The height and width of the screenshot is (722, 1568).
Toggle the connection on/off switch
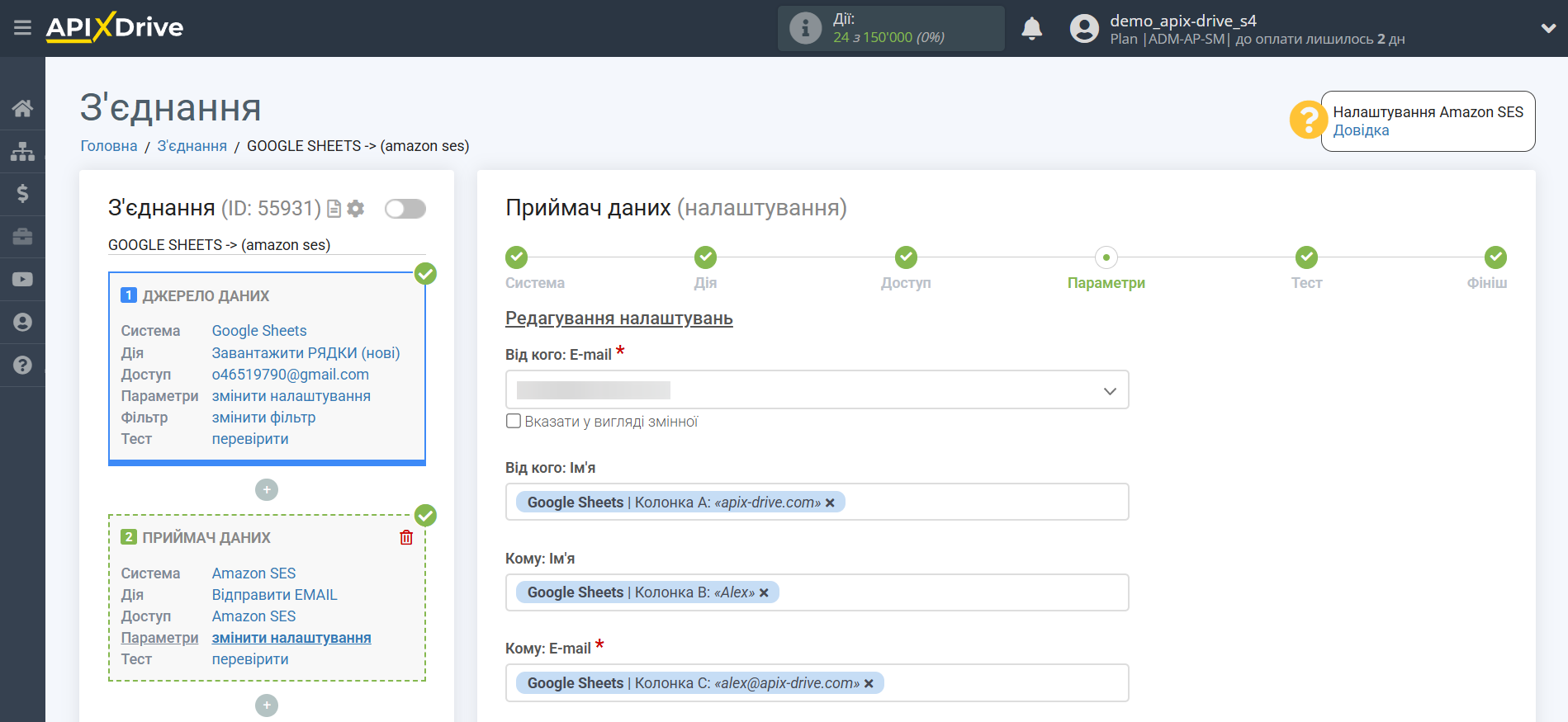pos(405,209)
